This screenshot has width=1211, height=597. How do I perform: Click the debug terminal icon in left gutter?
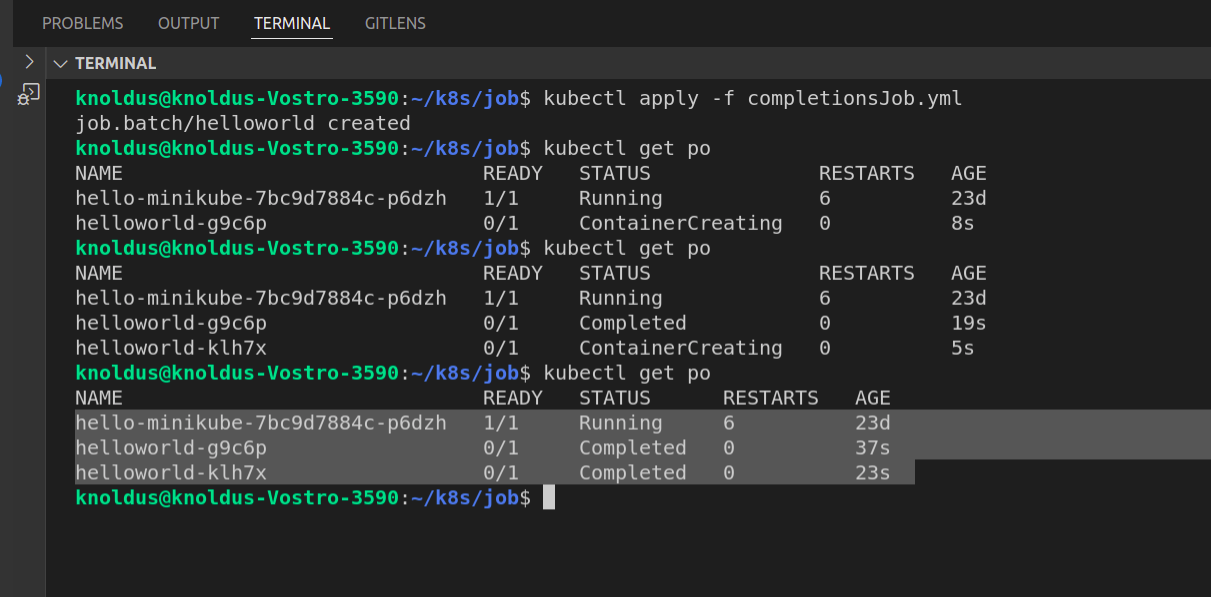point(29,94)
